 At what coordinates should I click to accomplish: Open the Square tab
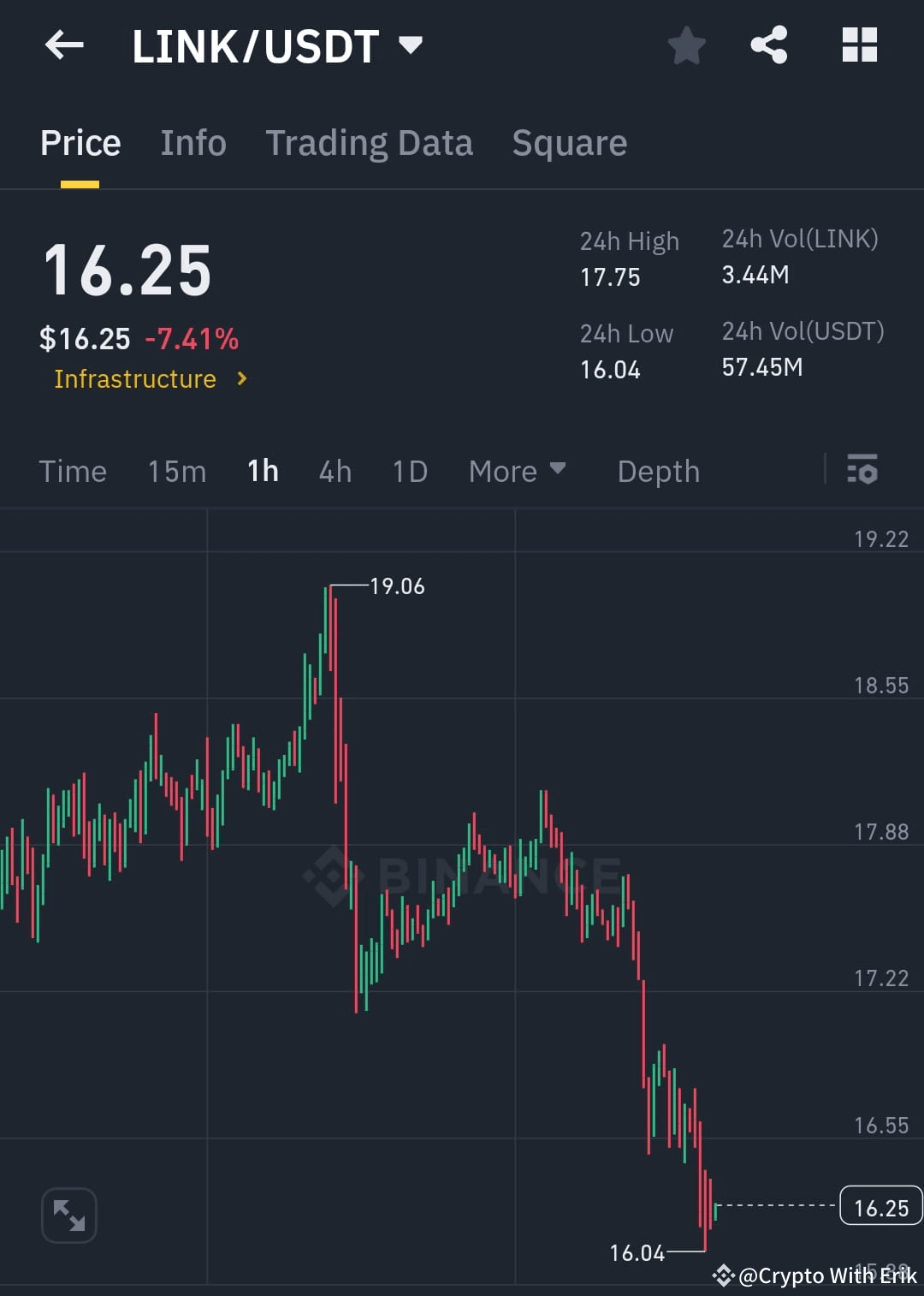coord(570,142)
